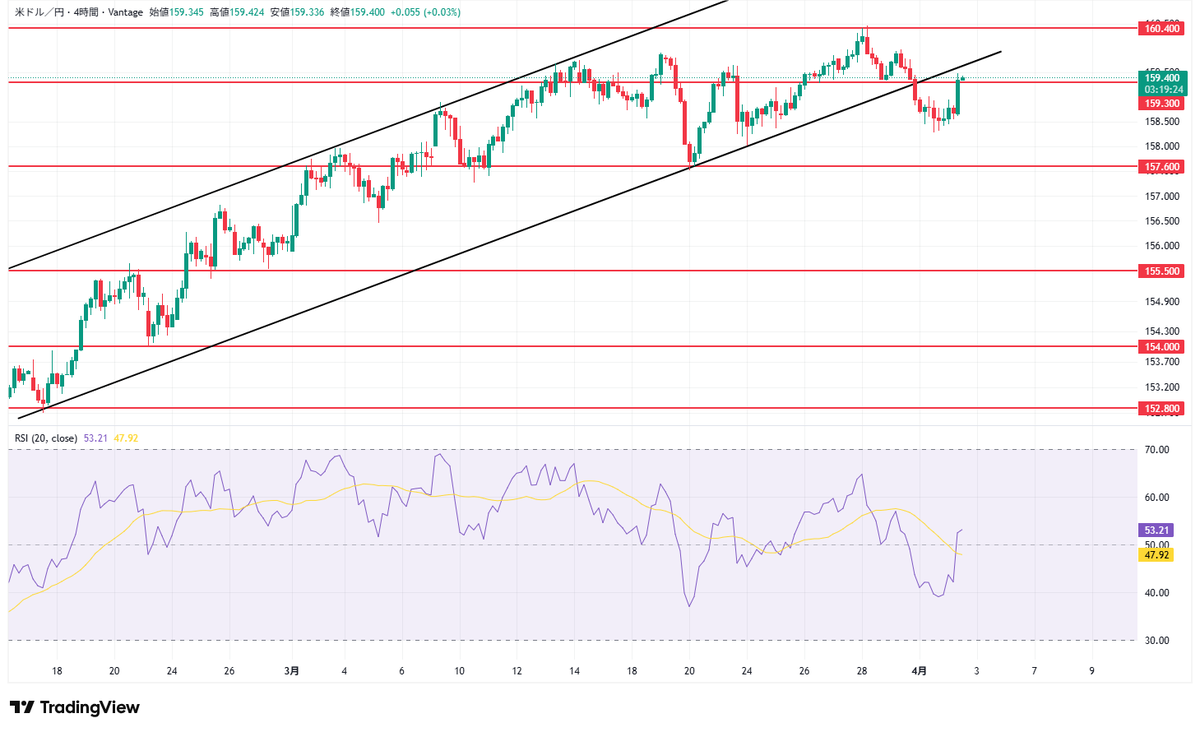The width and height of the screenshot is (1200, 732).
Task: Select the green 159.400 current price label
Action: pyautogui.click(x=1162, y=77)
